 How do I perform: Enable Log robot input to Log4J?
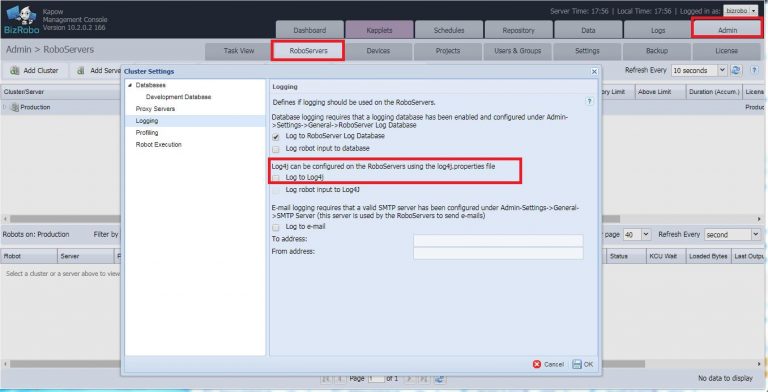(276, 190)
